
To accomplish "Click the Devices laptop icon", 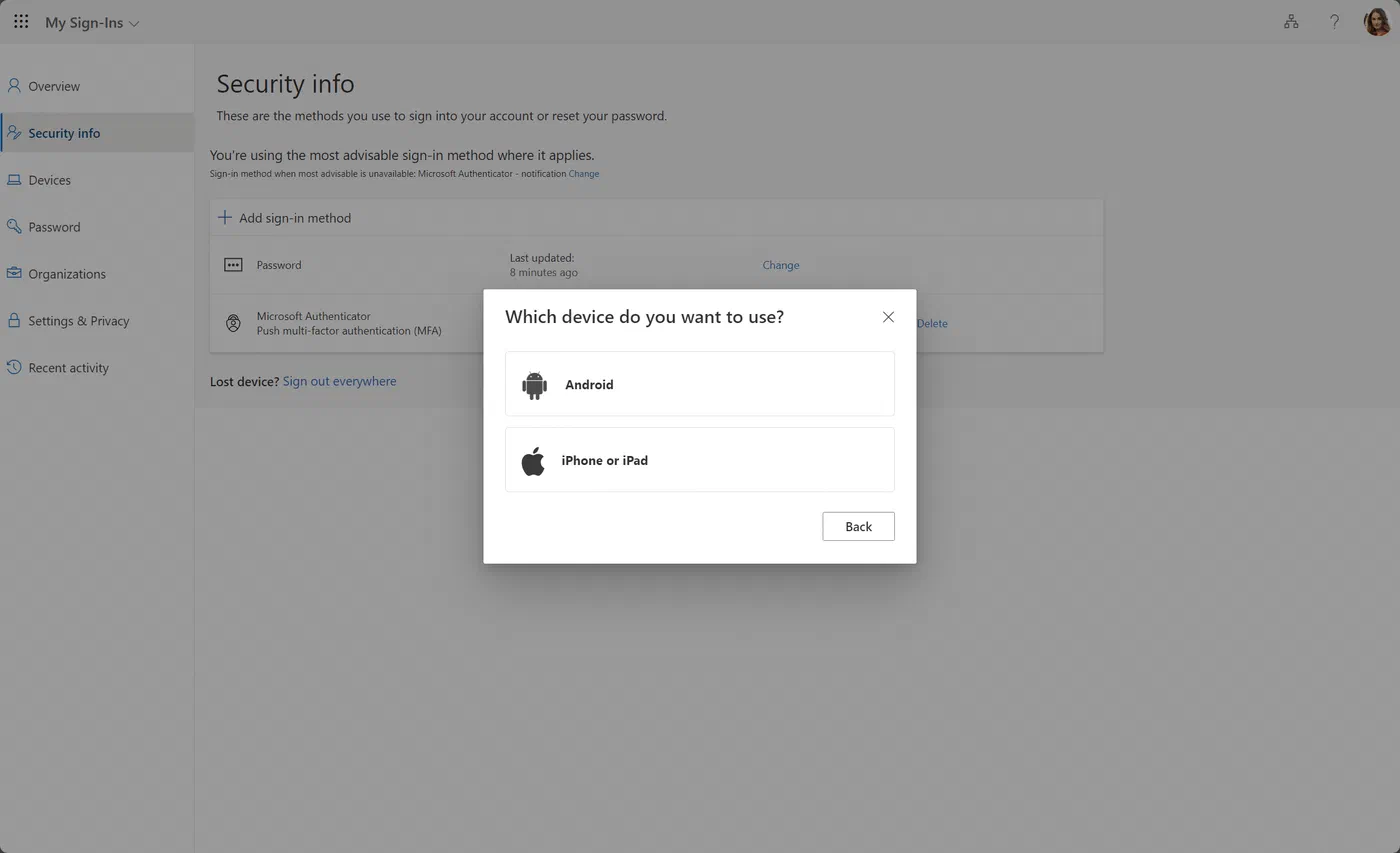I will (14, 180).
